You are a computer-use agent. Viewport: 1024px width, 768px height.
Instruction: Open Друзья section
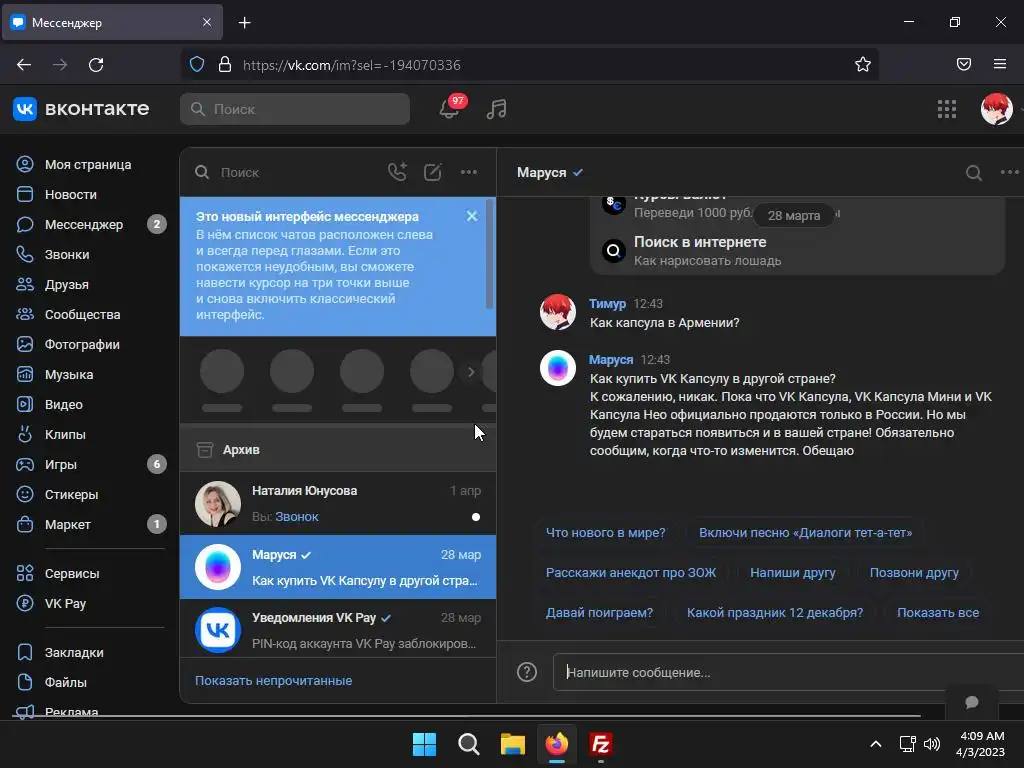67,285
